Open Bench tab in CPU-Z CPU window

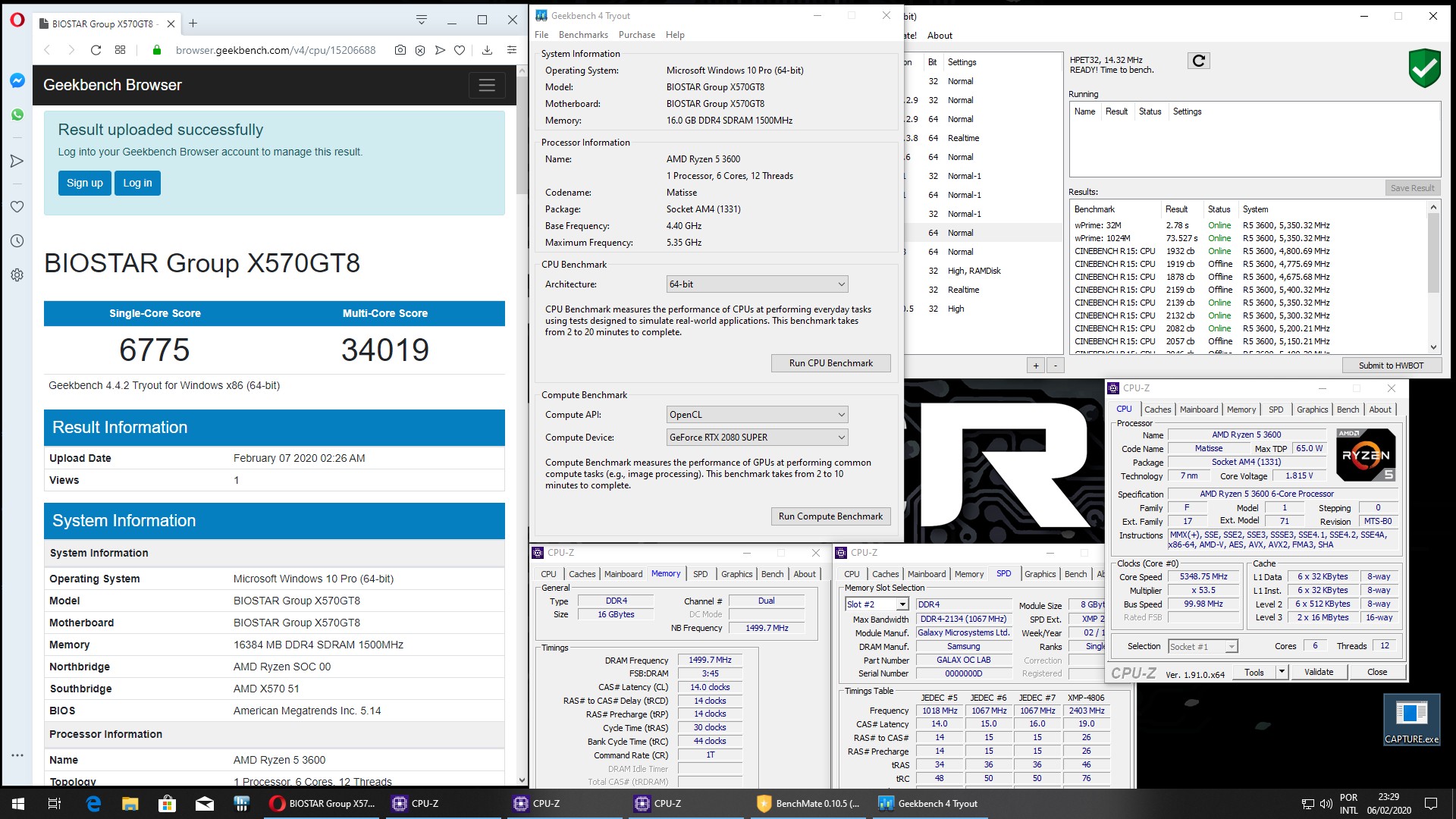1348,409
